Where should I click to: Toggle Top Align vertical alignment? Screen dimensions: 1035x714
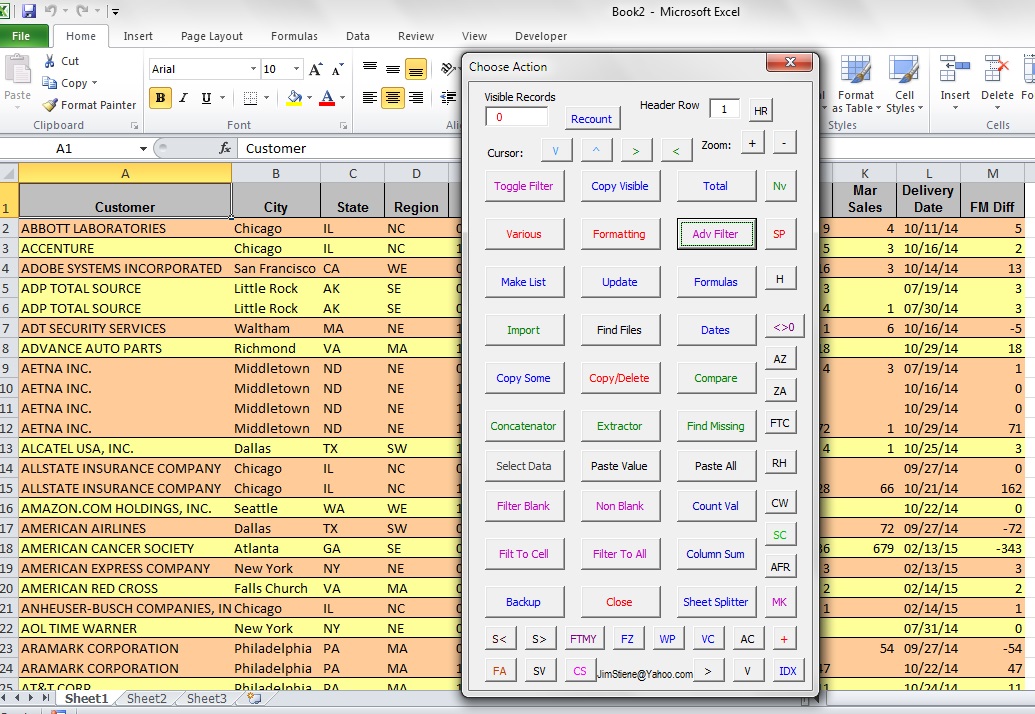[x=370, y=69]
